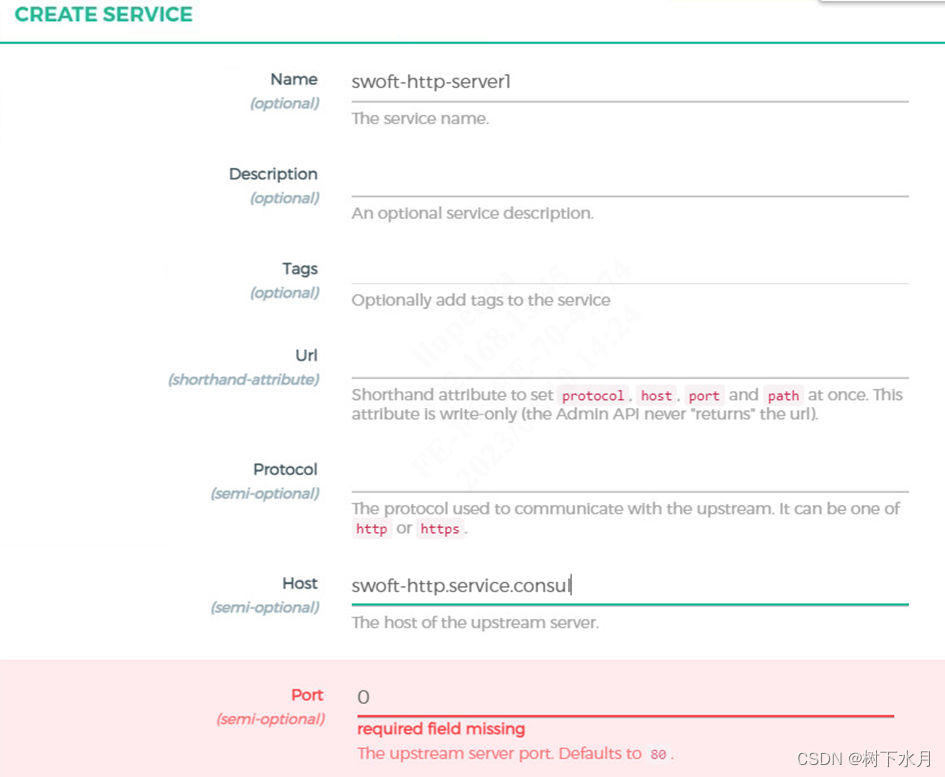945x777 pixels.
Task: Click the Tags field label
Action: click(x=300, y=269)
